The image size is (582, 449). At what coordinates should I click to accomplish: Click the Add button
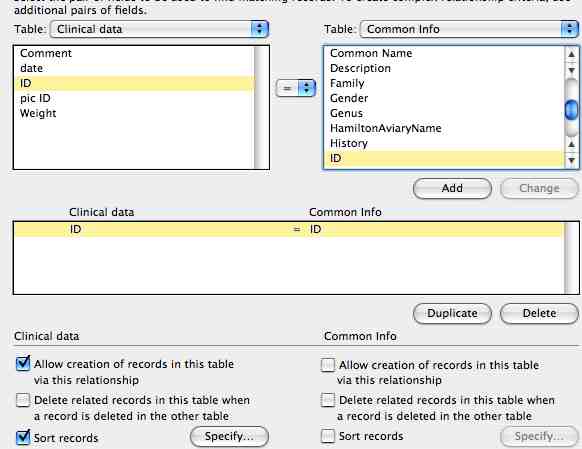(452, 188)
